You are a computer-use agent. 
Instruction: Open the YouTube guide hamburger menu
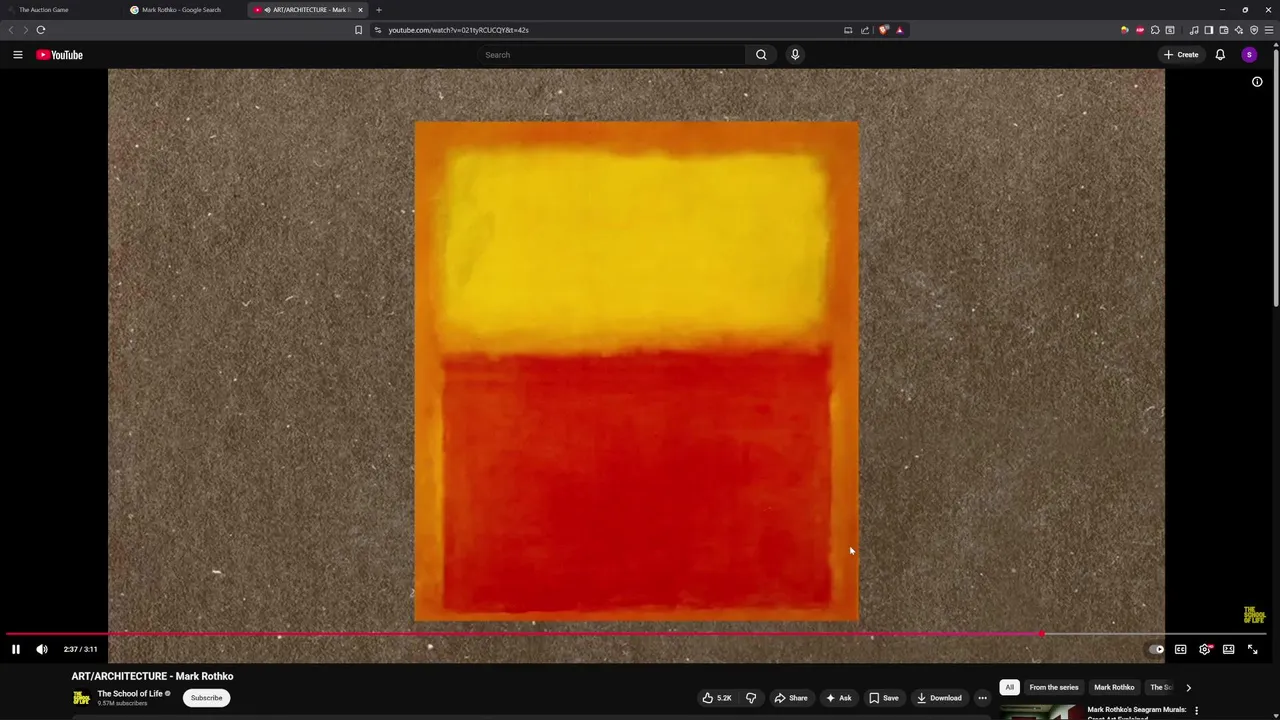click(x=17, y=55)
